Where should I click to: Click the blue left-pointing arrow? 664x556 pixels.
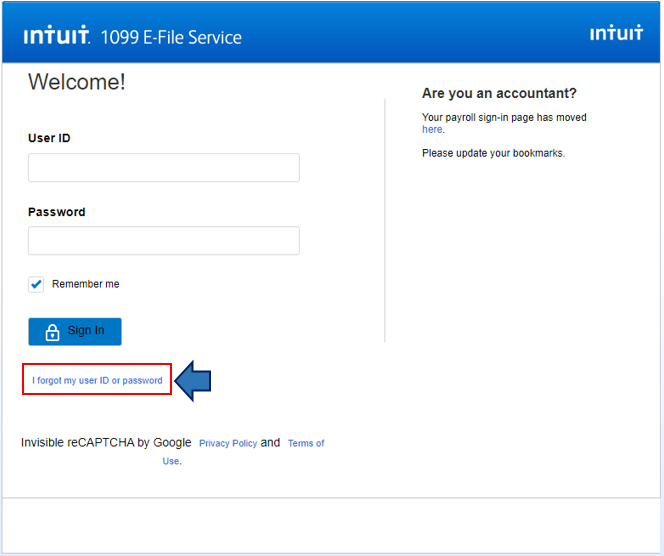tap(193, 380)
